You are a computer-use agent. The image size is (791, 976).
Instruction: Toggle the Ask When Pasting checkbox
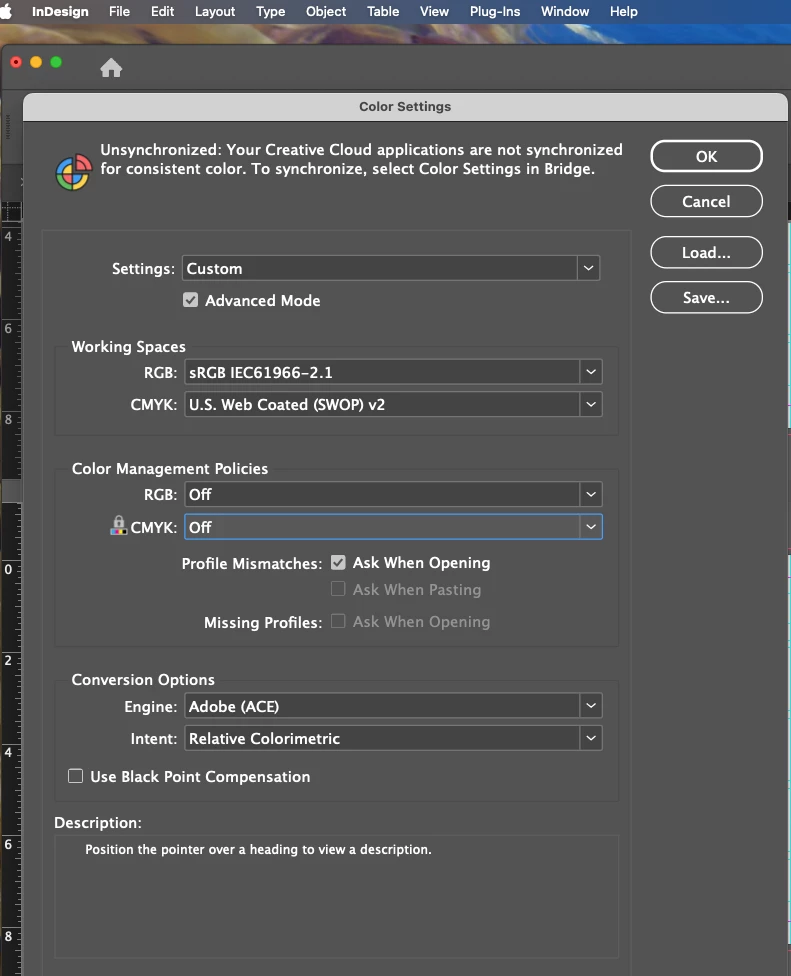pos(338,589)
